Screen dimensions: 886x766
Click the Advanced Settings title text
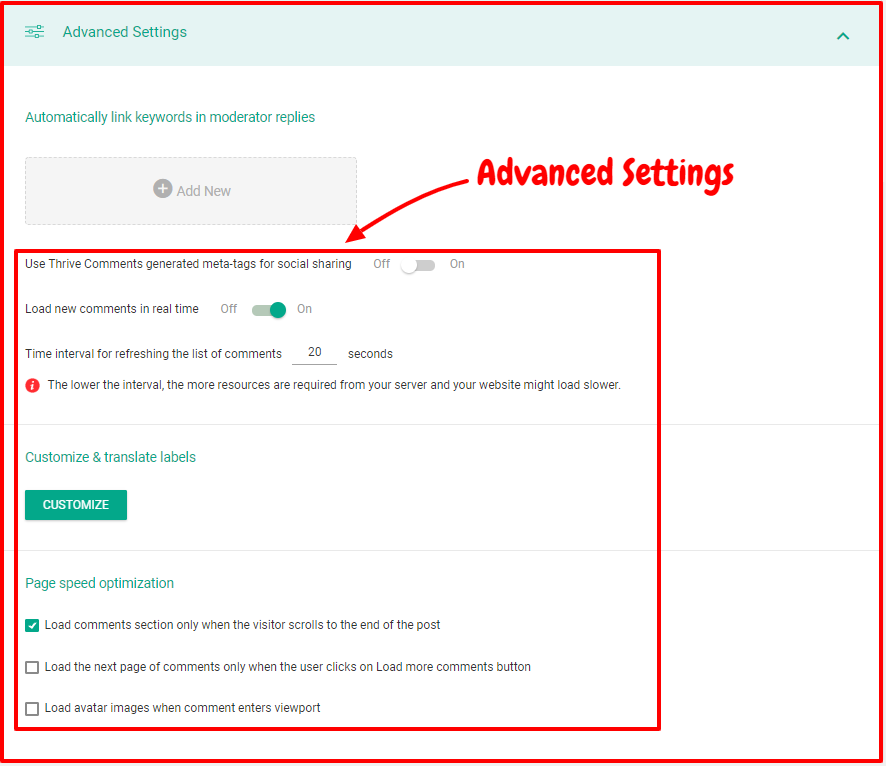[x=124, y=32]
